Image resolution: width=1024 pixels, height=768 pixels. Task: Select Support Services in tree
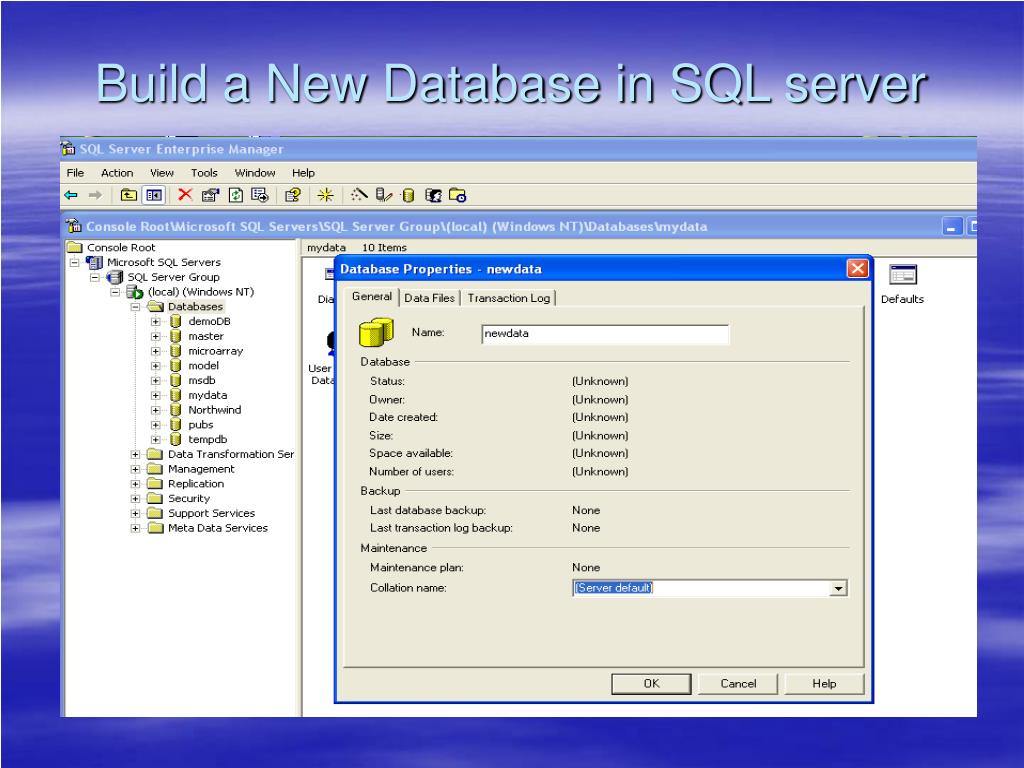211,513
